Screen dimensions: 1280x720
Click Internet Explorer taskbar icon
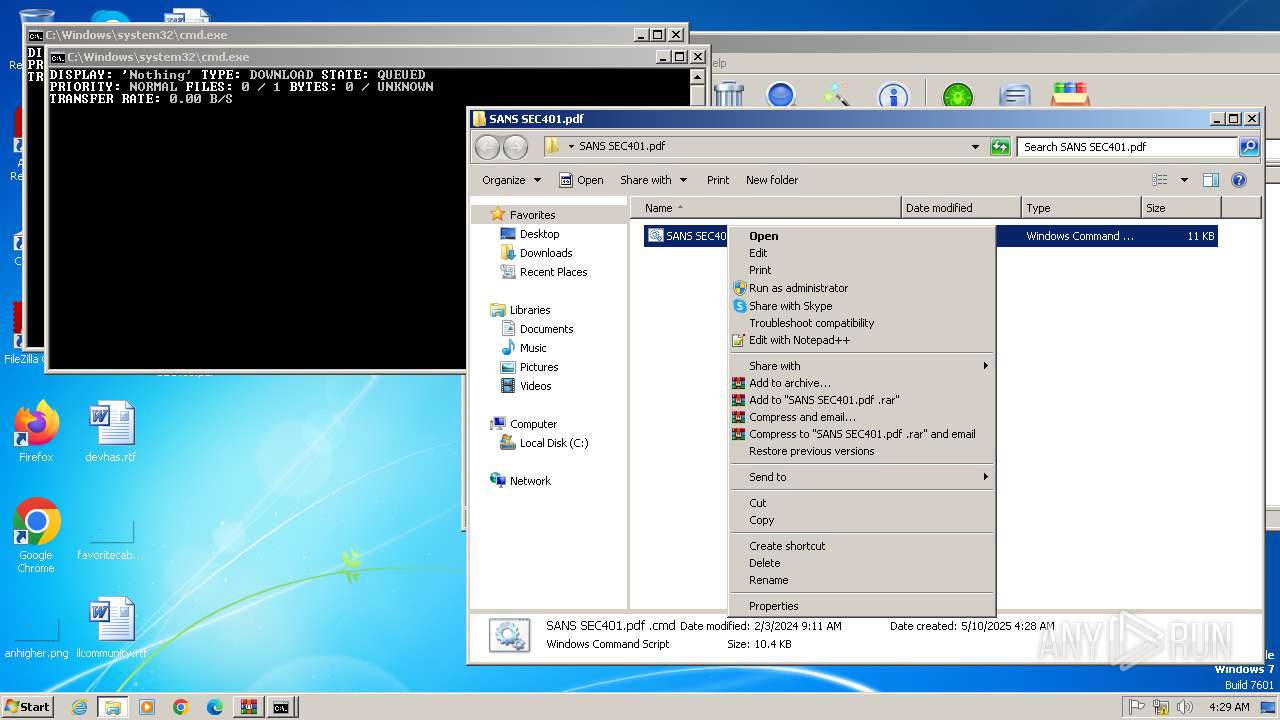[79, 707]
